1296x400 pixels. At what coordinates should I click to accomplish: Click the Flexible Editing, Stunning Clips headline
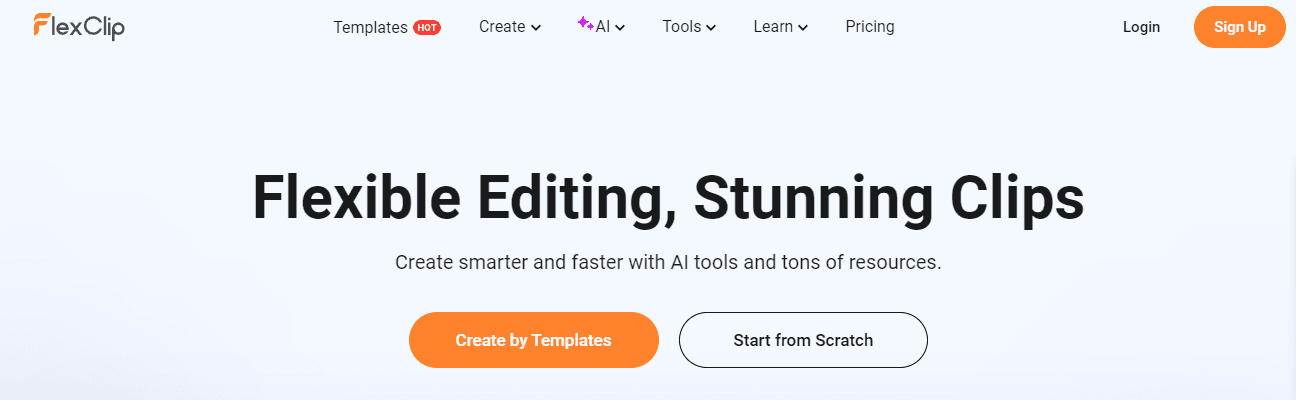[668, 198]
